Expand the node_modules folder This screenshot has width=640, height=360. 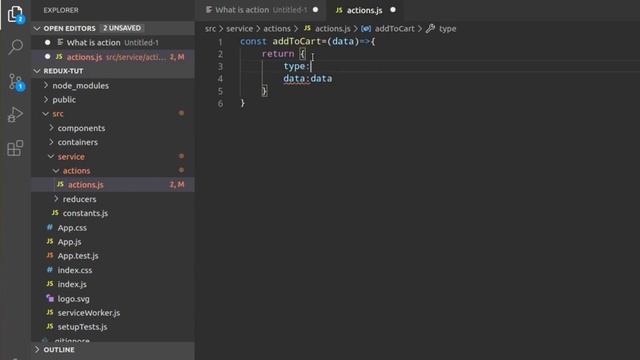(46, 85)
